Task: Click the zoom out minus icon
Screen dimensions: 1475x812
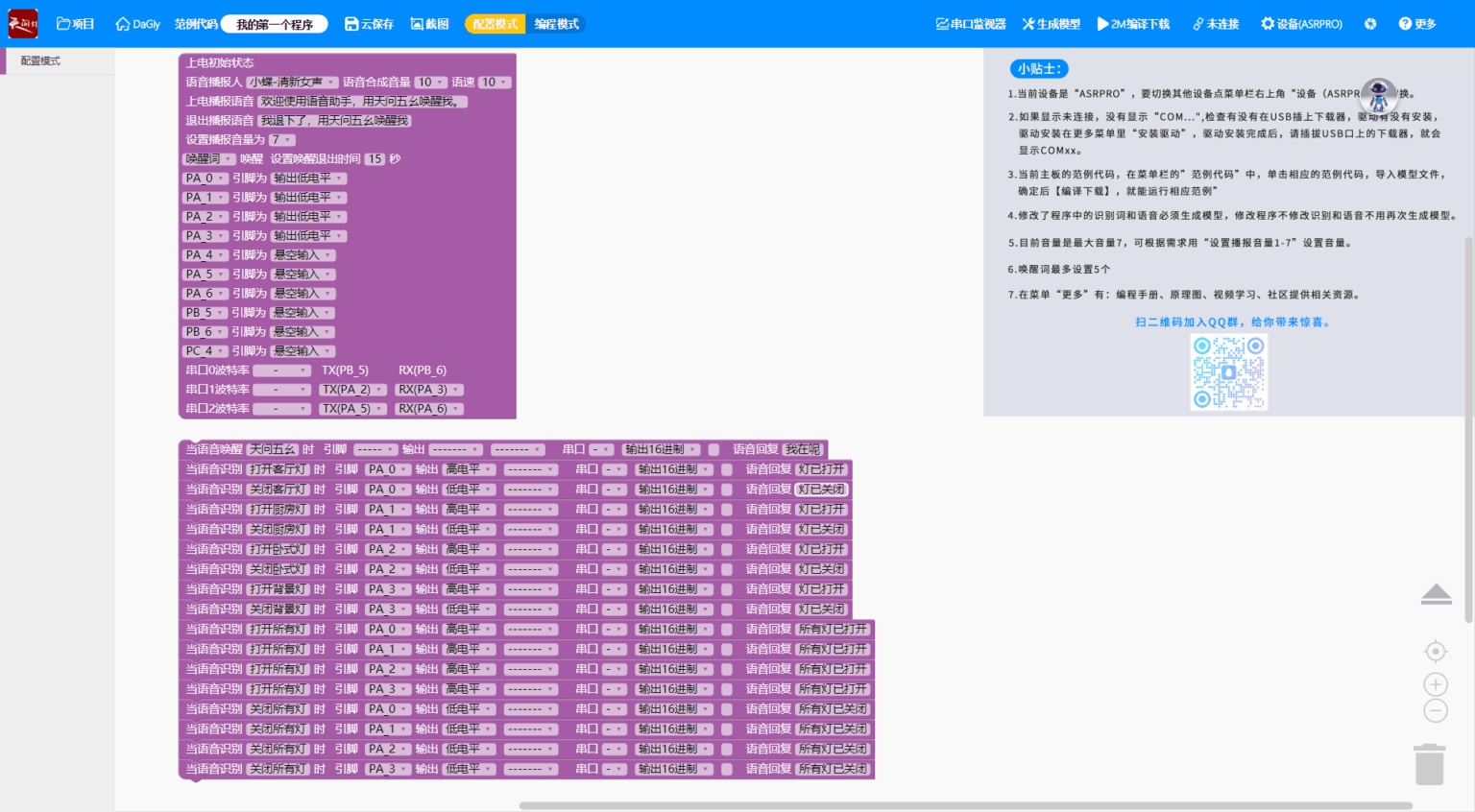Action: click(x=1435, y=711)
